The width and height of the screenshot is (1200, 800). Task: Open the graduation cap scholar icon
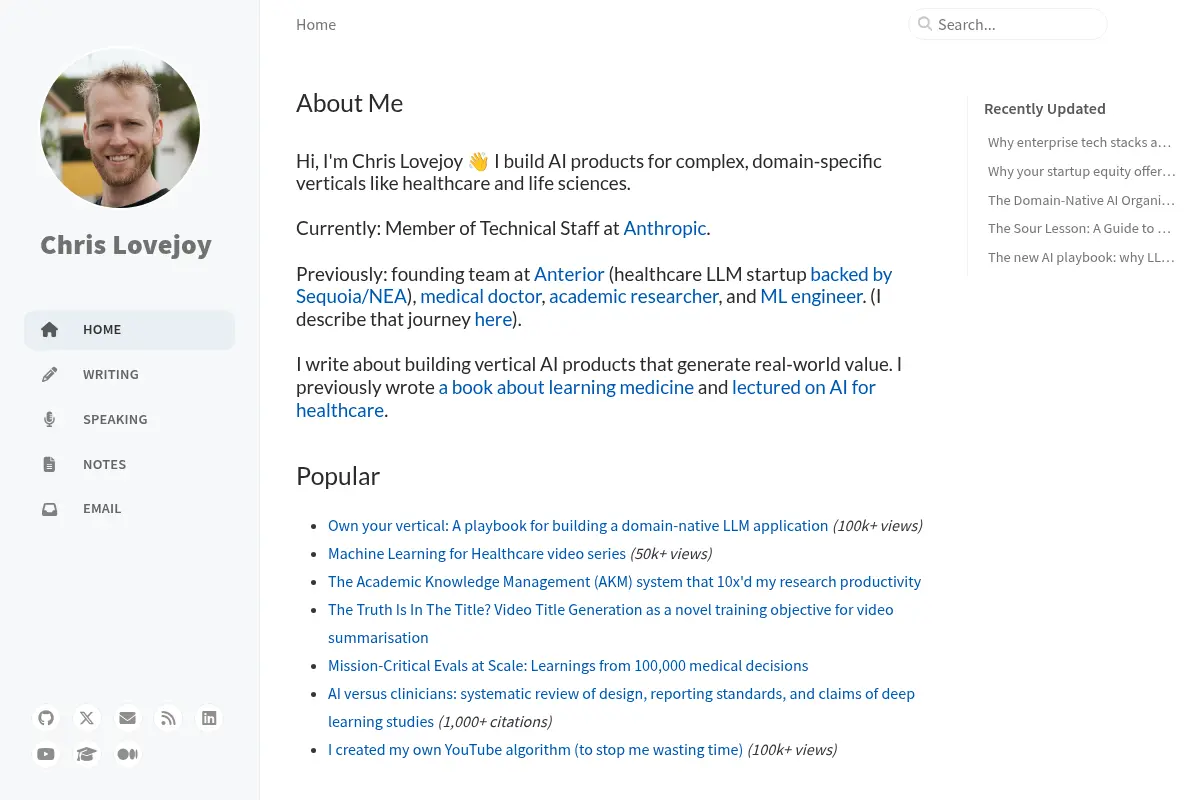87,754
